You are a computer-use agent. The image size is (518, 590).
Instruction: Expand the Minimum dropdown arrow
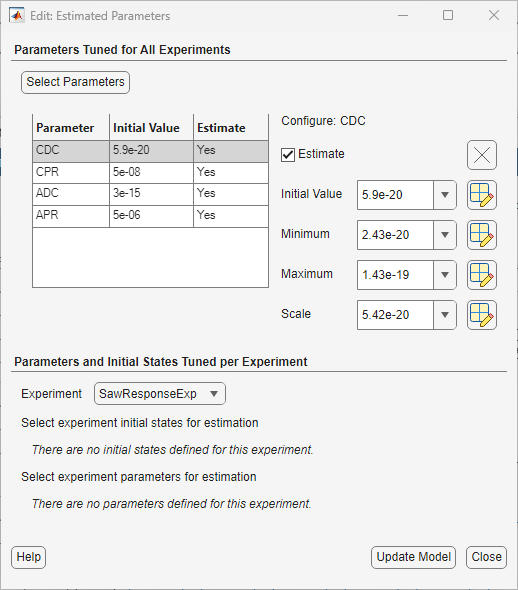click(x=445, y=235)
